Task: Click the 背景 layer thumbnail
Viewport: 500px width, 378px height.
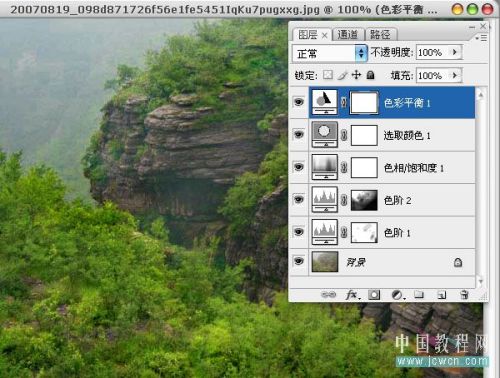Action: click(325, 262)
